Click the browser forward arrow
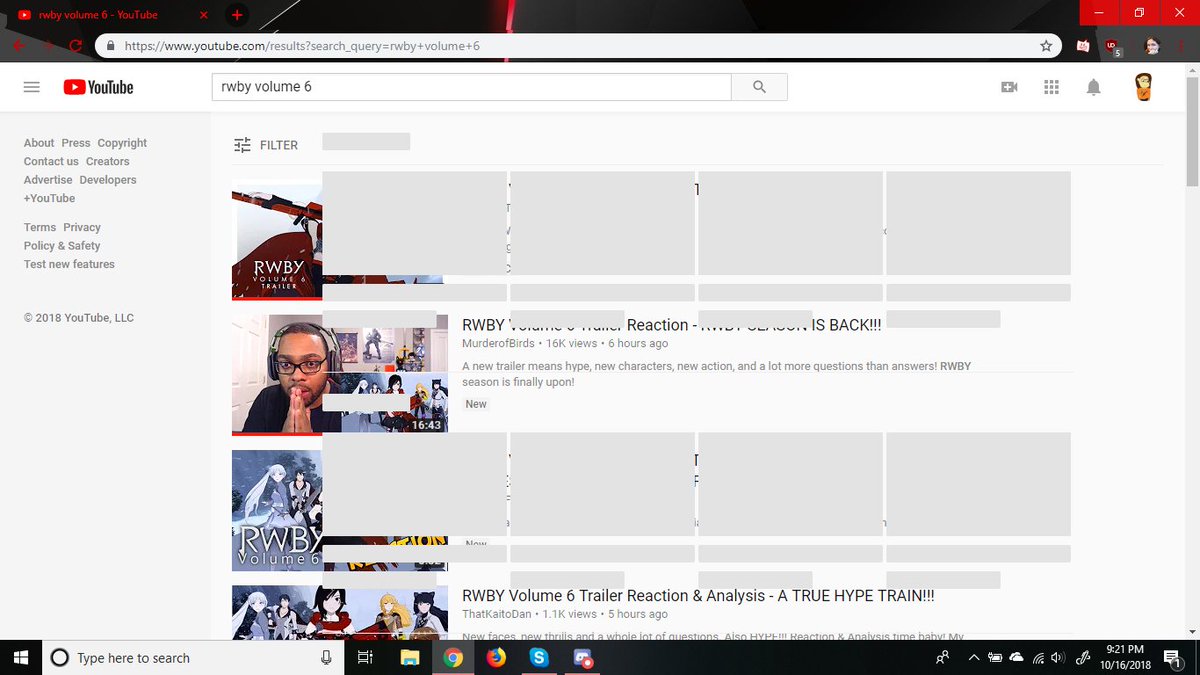The width and height of the screenshot is (1200, 675). pyautogui.click(x=47, y=46)
